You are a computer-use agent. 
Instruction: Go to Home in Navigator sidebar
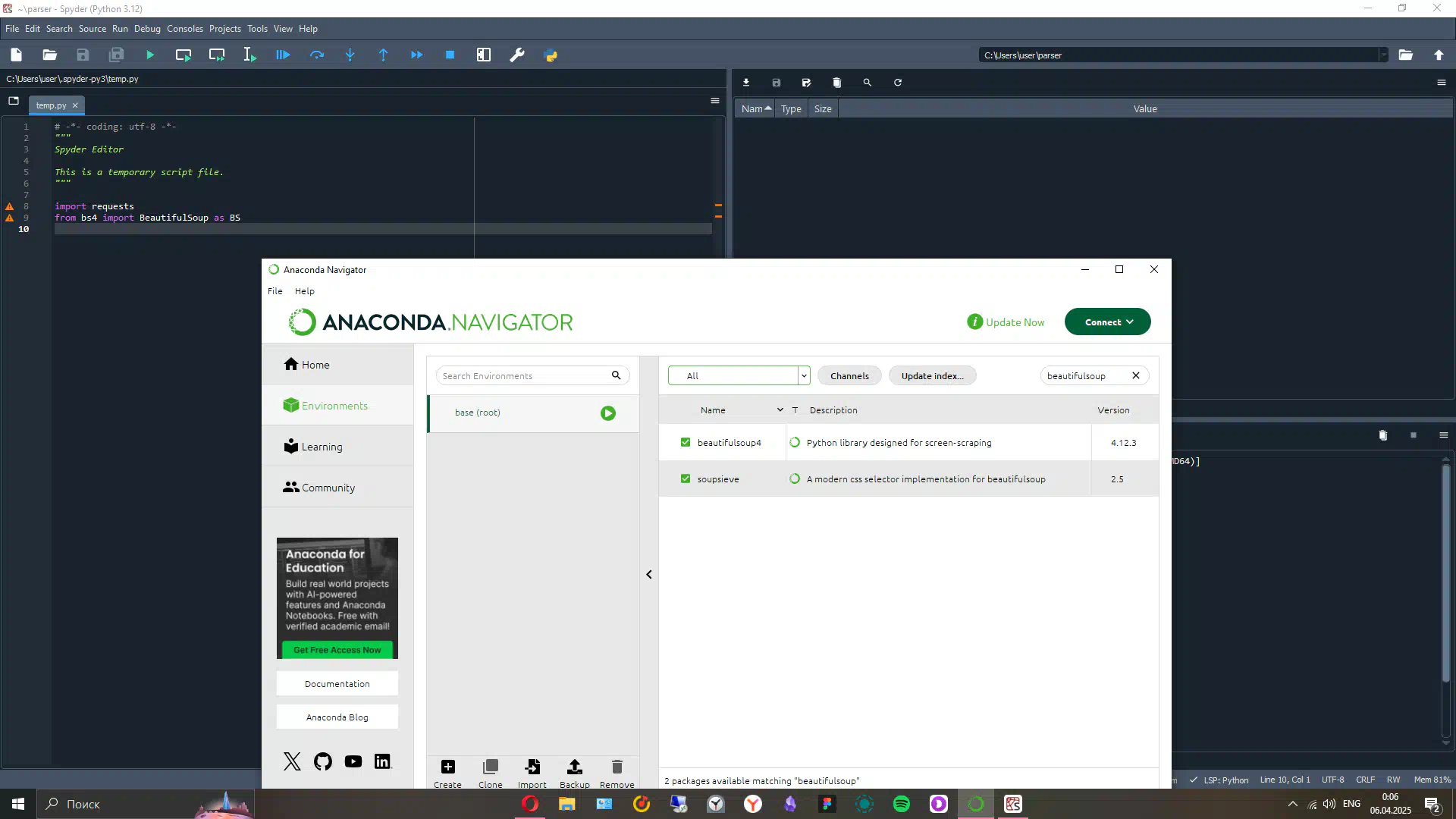[x=337, y=365]
